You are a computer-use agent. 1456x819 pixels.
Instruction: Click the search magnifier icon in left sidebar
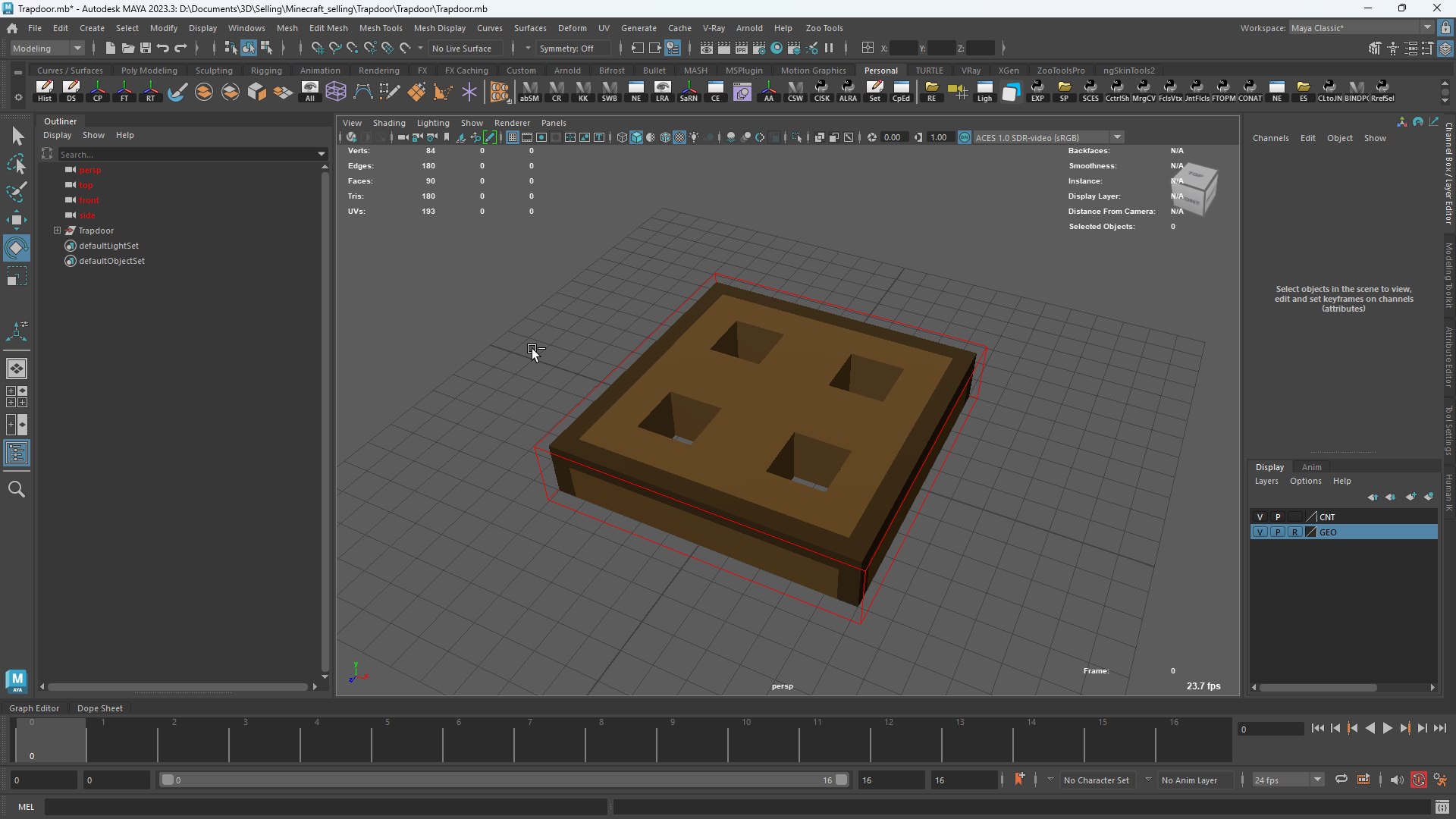click(x=17, y=489)
